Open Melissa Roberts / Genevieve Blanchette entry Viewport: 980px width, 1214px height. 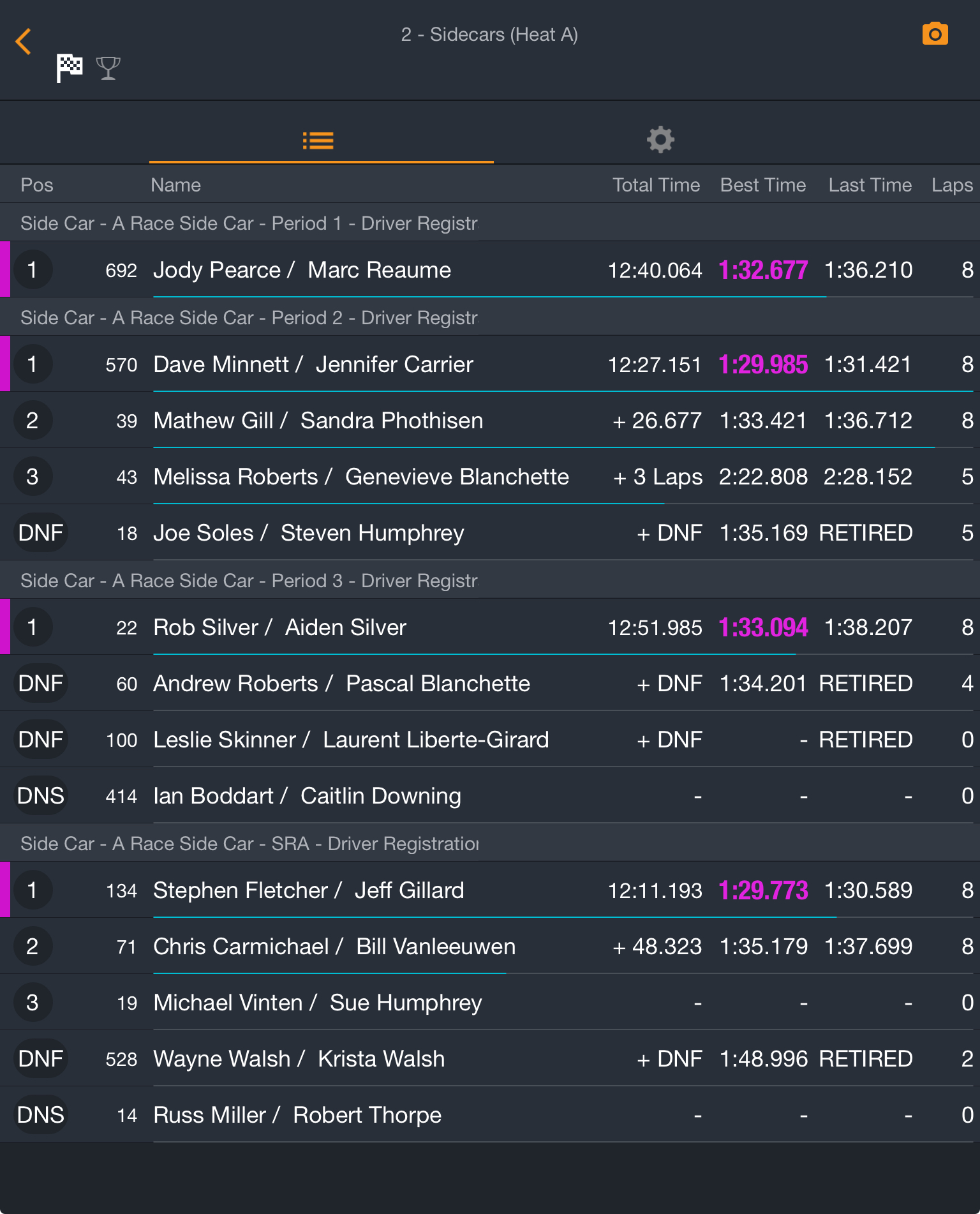pyautogui.click(x=490, y=477)
